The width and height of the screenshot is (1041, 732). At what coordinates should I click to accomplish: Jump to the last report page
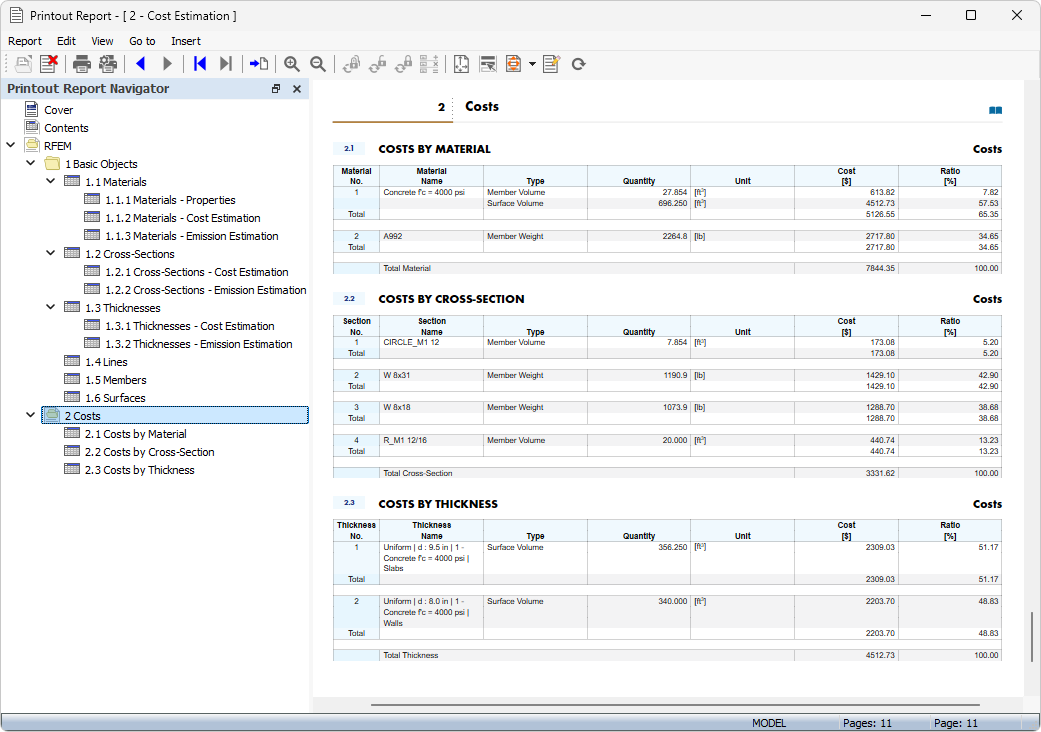[x=225, y=63]
